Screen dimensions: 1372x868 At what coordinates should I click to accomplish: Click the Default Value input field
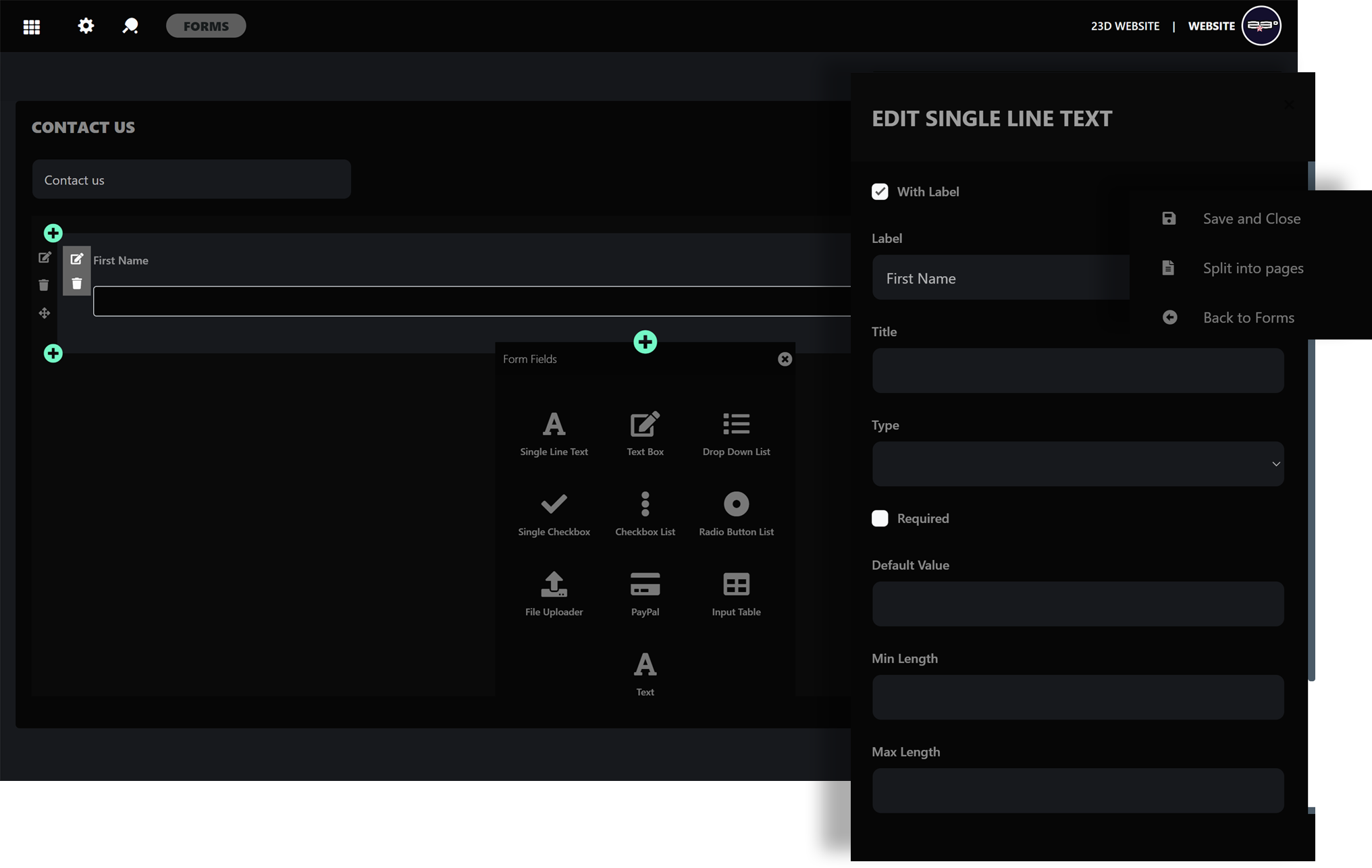[x=1078, y=604]
